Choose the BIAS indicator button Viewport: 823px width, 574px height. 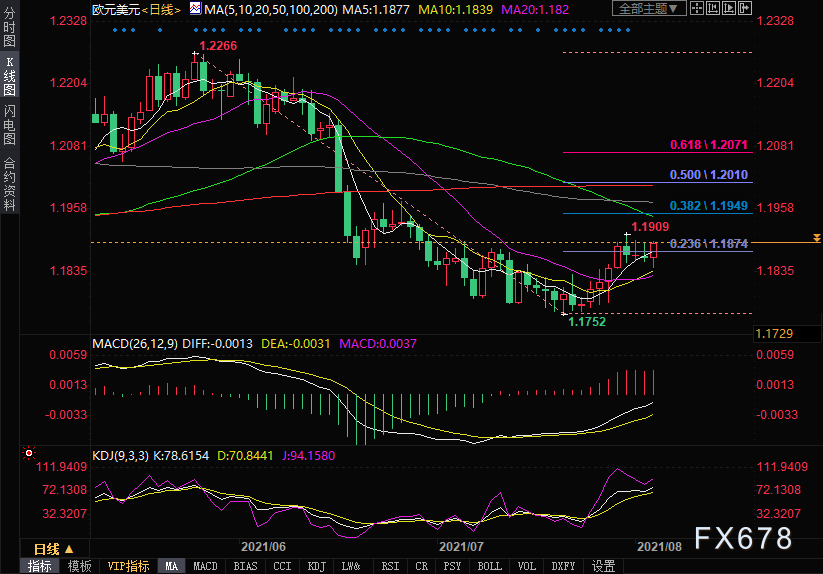click(x=246, y=566)
